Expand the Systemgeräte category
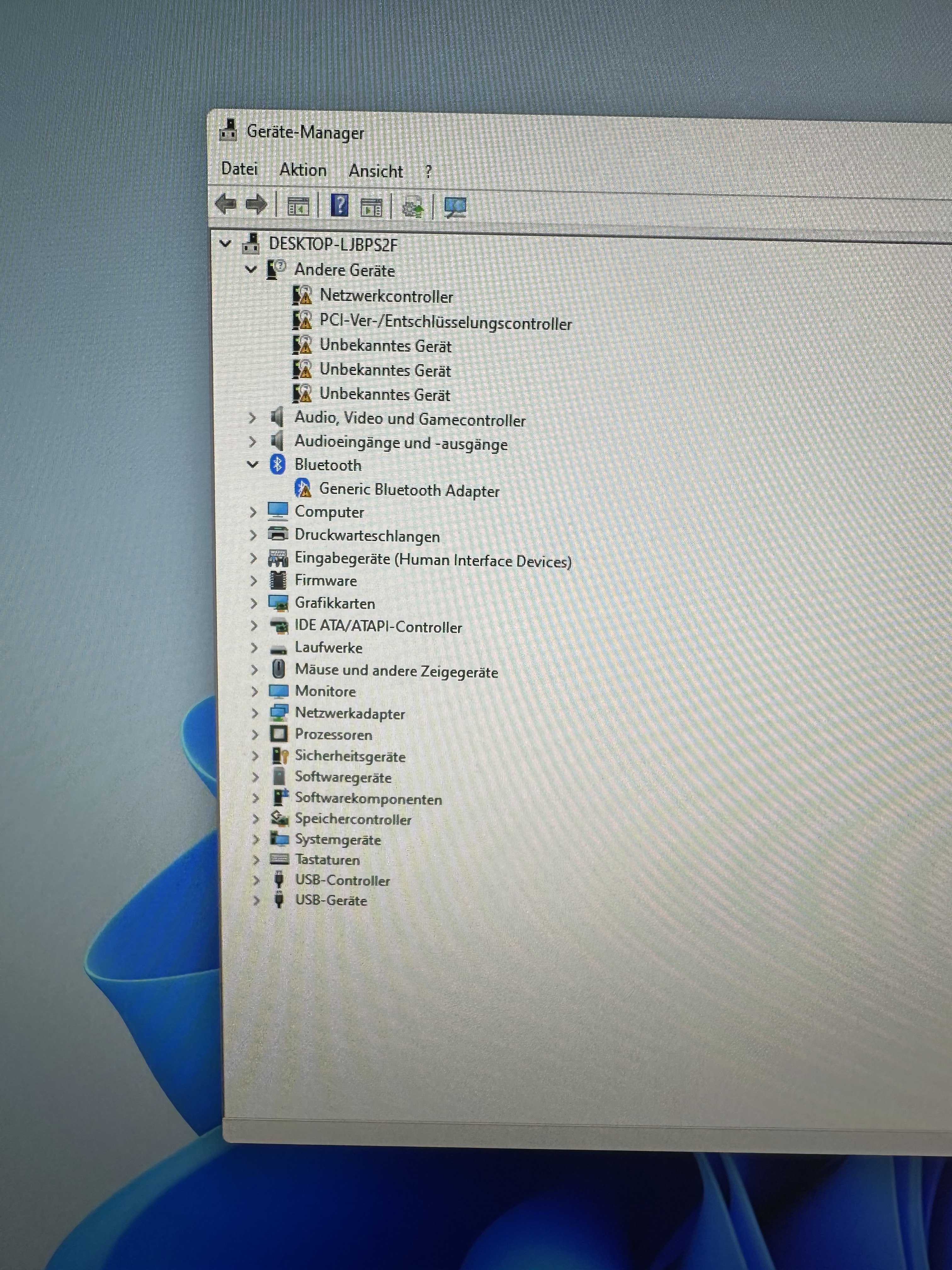The width and height of the screenshot is (952, 1270). point(256,839)
